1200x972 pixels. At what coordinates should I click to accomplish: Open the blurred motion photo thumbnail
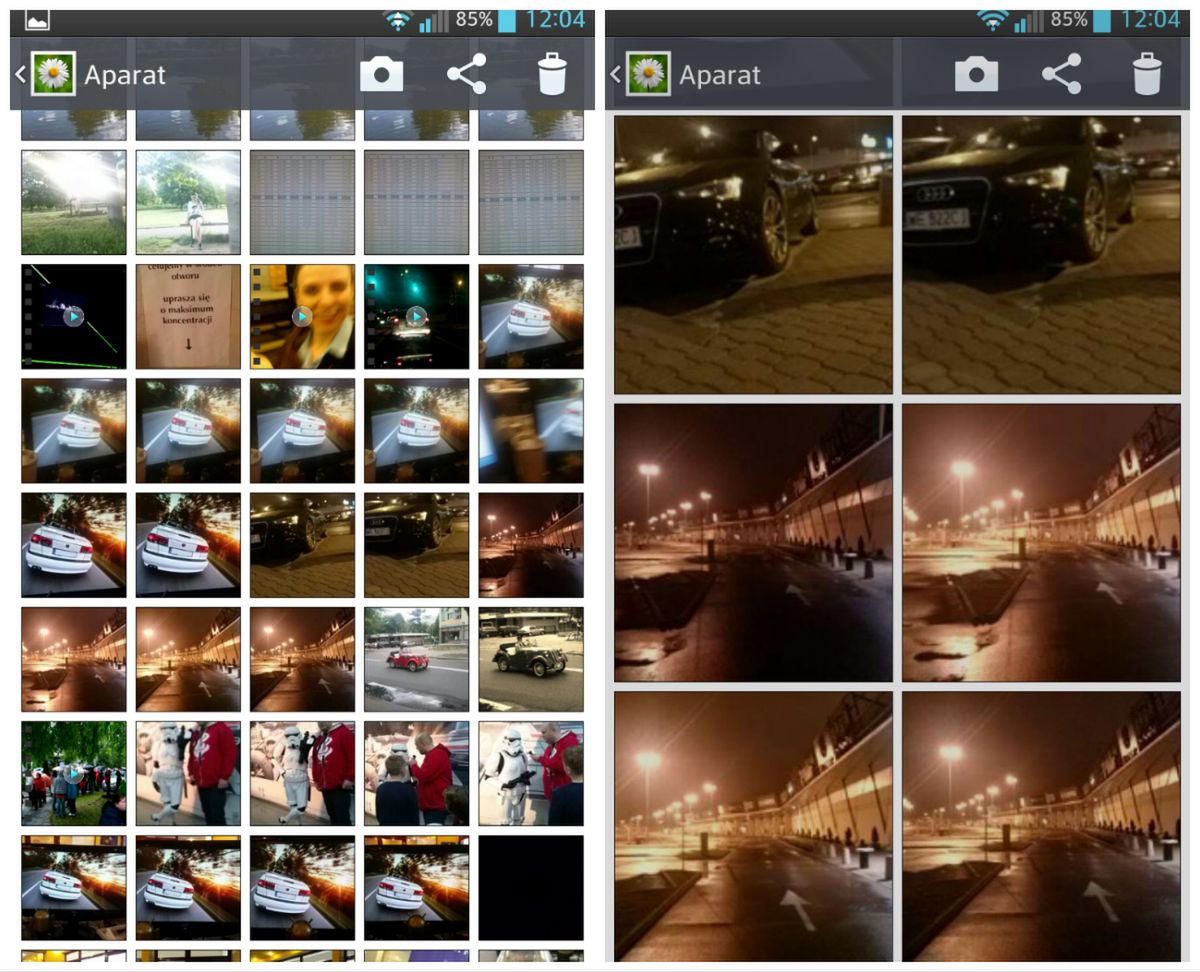pos(531,430)
